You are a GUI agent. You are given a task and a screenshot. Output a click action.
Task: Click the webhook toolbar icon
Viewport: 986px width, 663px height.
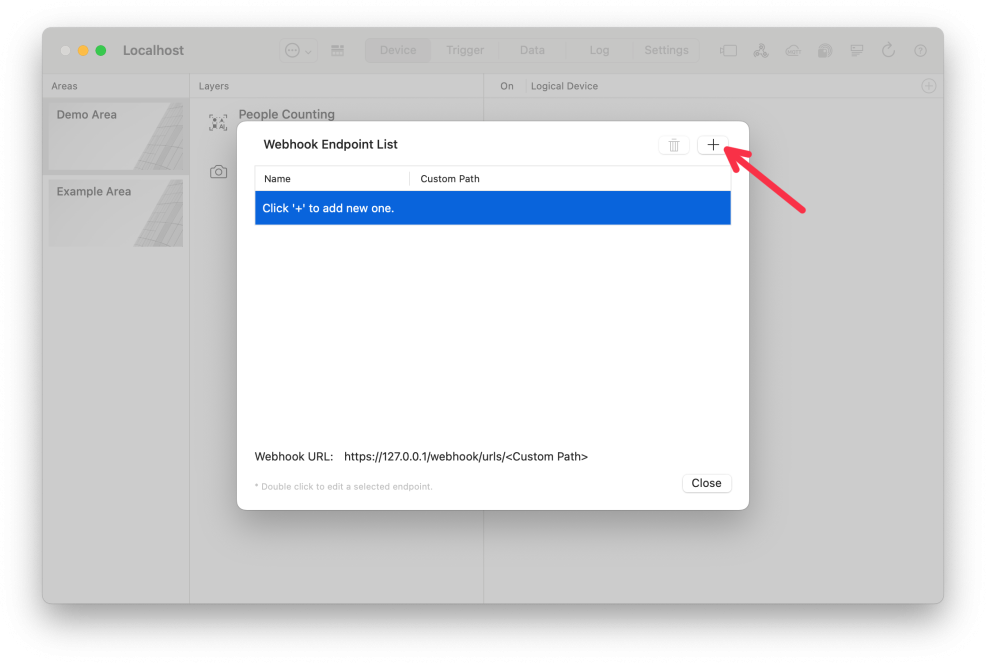coord(761,50)
